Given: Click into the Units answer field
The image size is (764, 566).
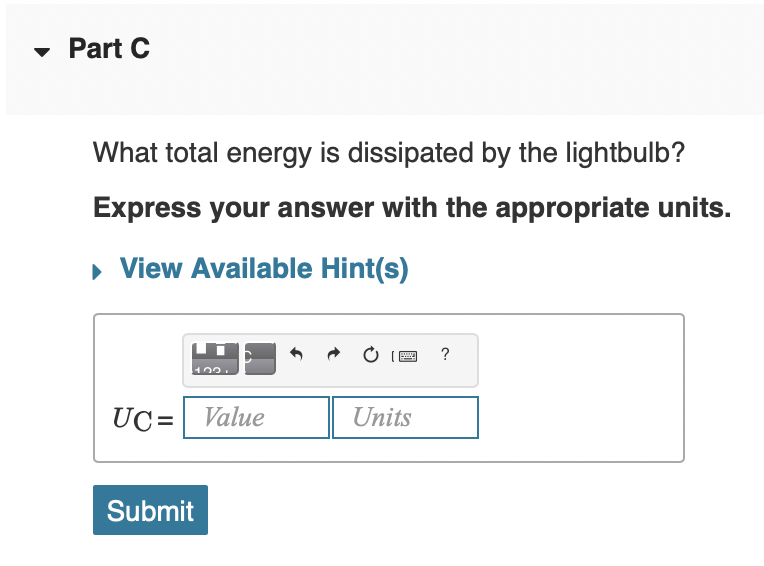Looking at the screenshot, I should 405,417.
